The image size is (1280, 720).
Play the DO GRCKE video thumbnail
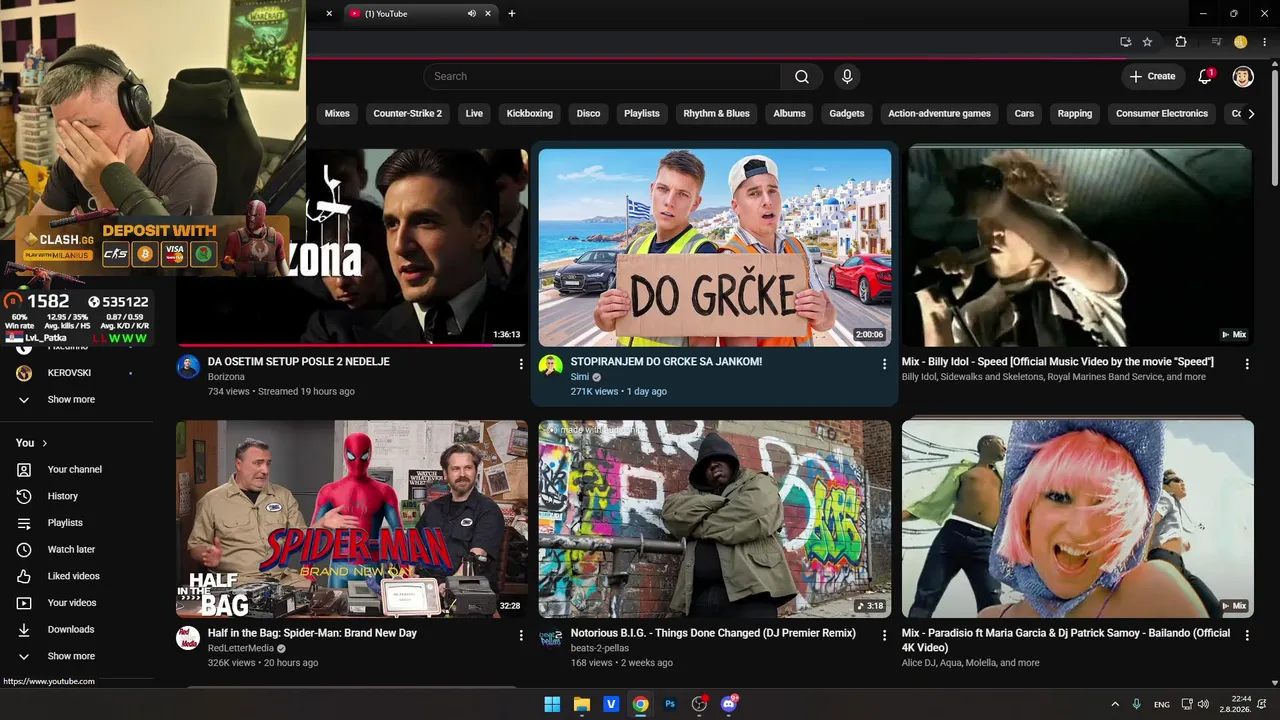point(715,247)
